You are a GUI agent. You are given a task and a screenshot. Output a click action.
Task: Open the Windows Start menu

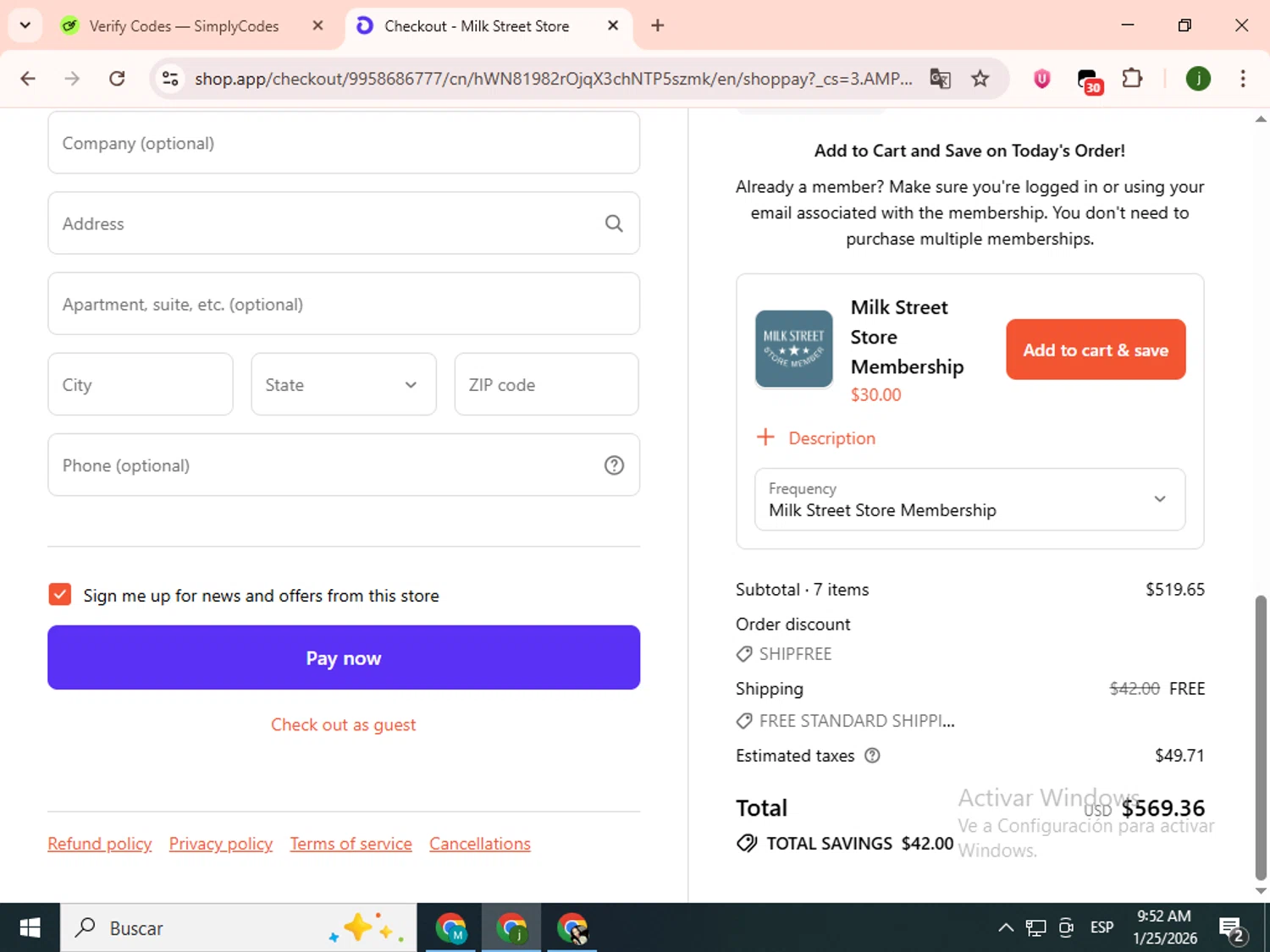[x=30, y=927]
